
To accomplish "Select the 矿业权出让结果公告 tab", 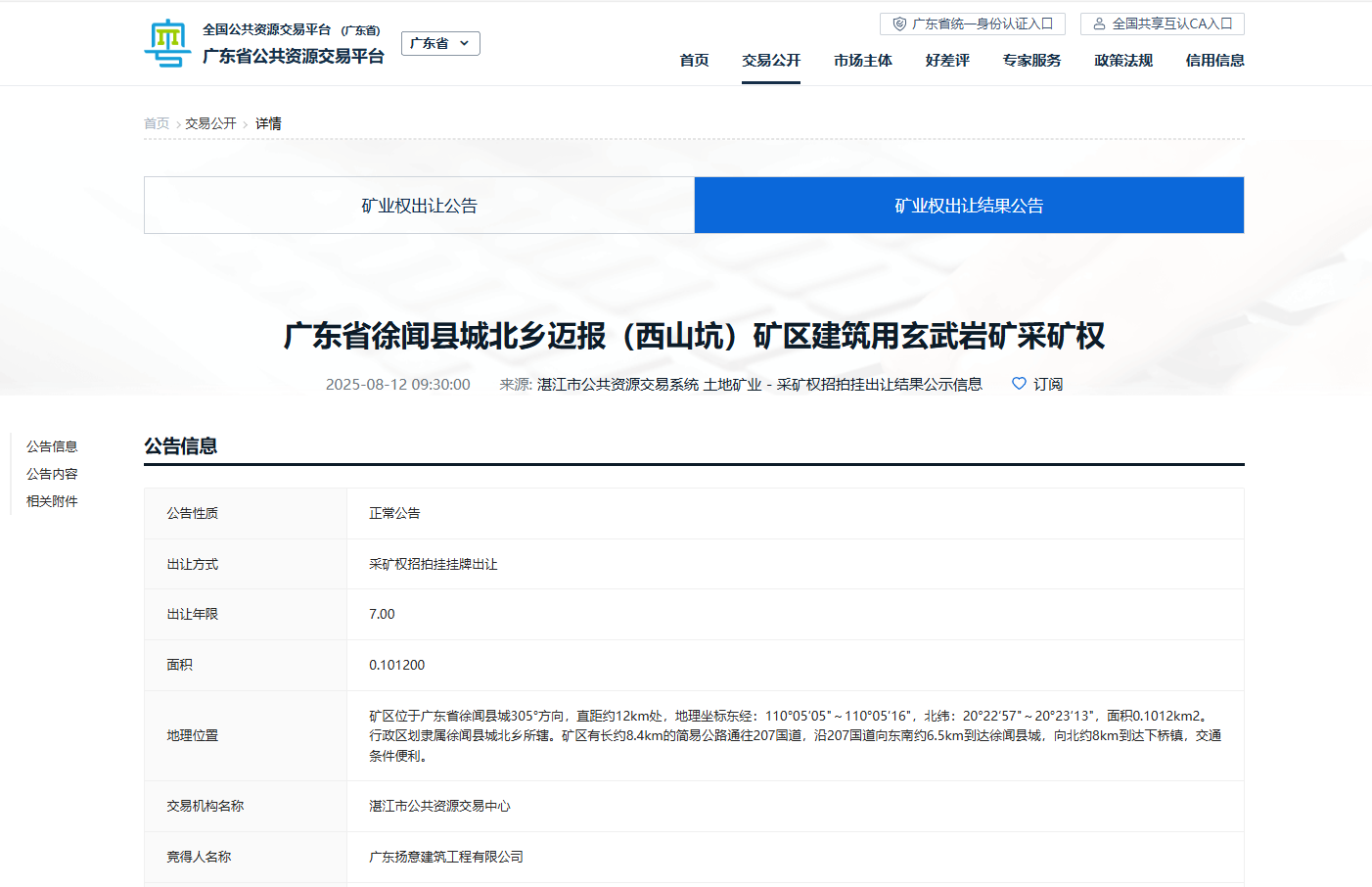I will tap(969, 206).
